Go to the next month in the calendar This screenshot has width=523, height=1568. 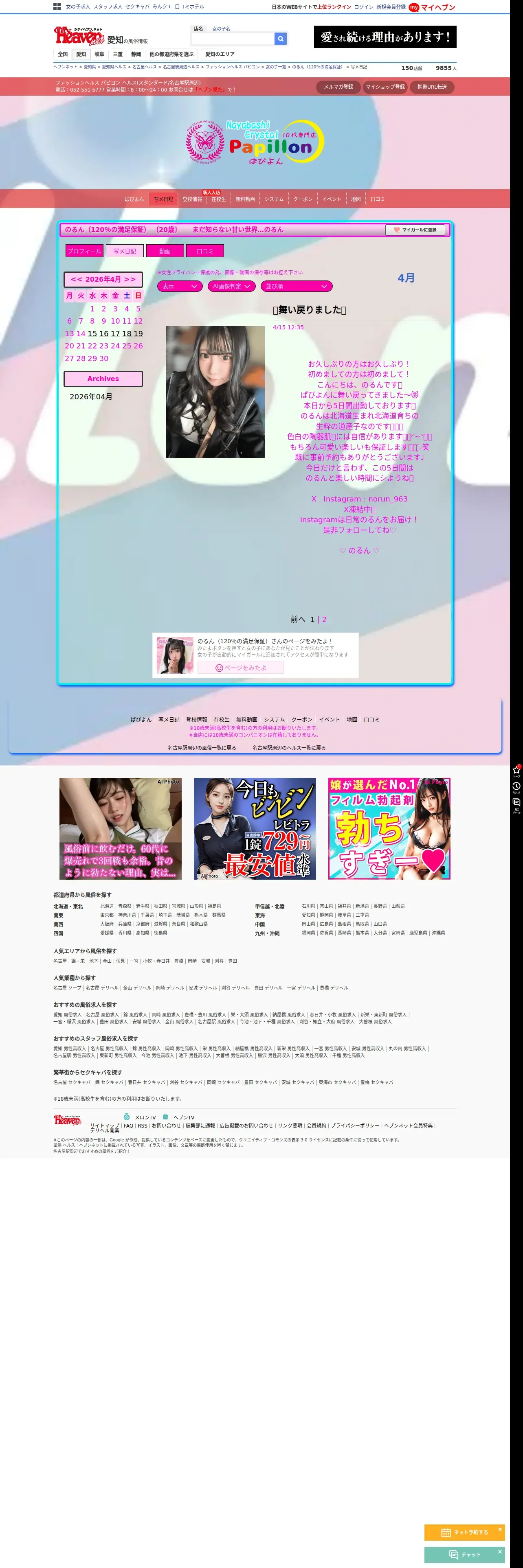tap(130, 279)
